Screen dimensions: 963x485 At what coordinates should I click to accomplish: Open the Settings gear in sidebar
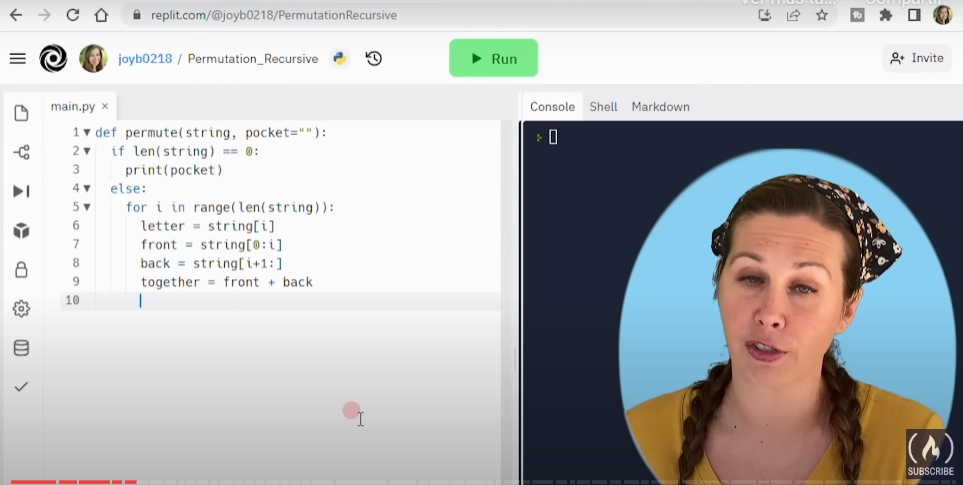tap(21, 309)
